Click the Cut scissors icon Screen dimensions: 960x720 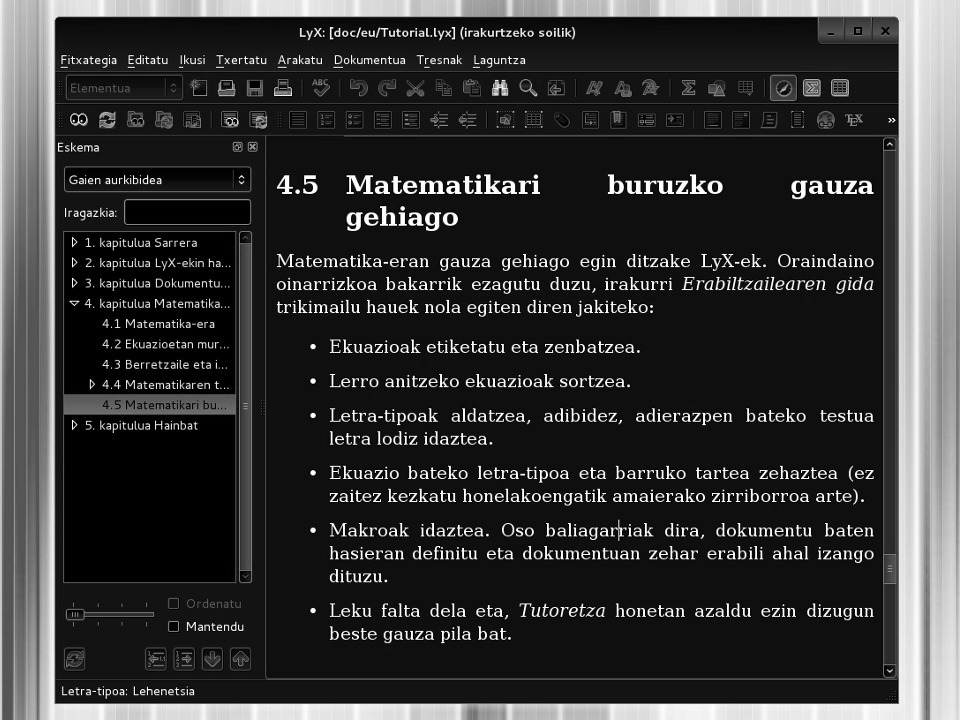pos(415,88)
